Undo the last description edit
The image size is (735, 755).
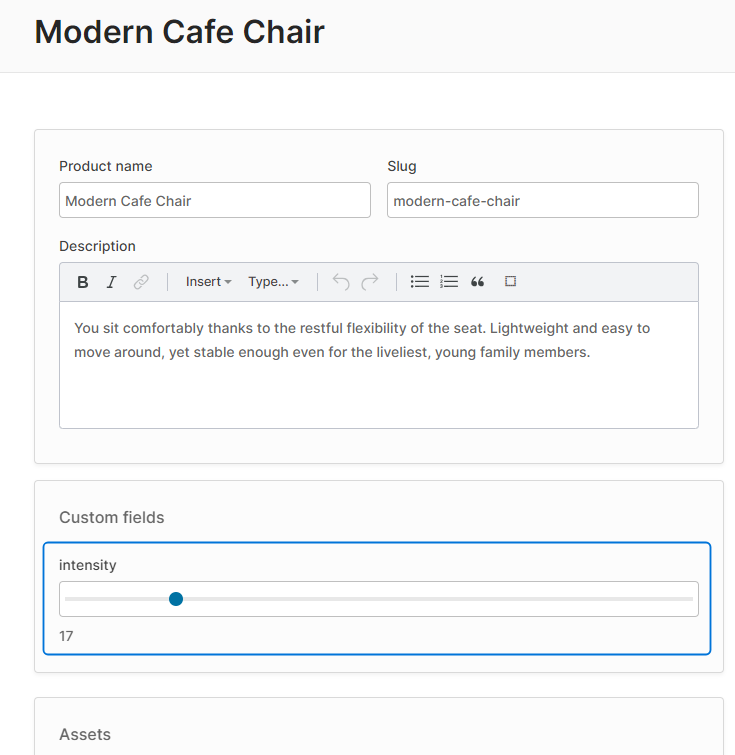[341, 282]
